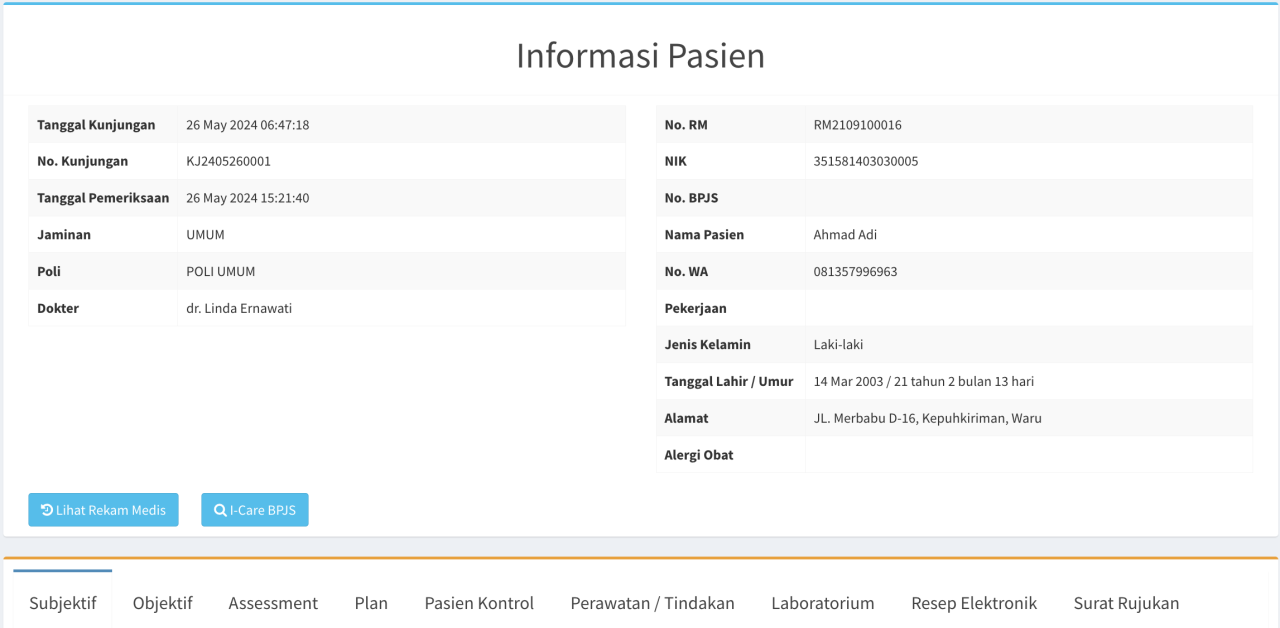The height and width of the screenshot is (628, 1280).
Task: Select the Plan tab
Action: coord(371,603)
